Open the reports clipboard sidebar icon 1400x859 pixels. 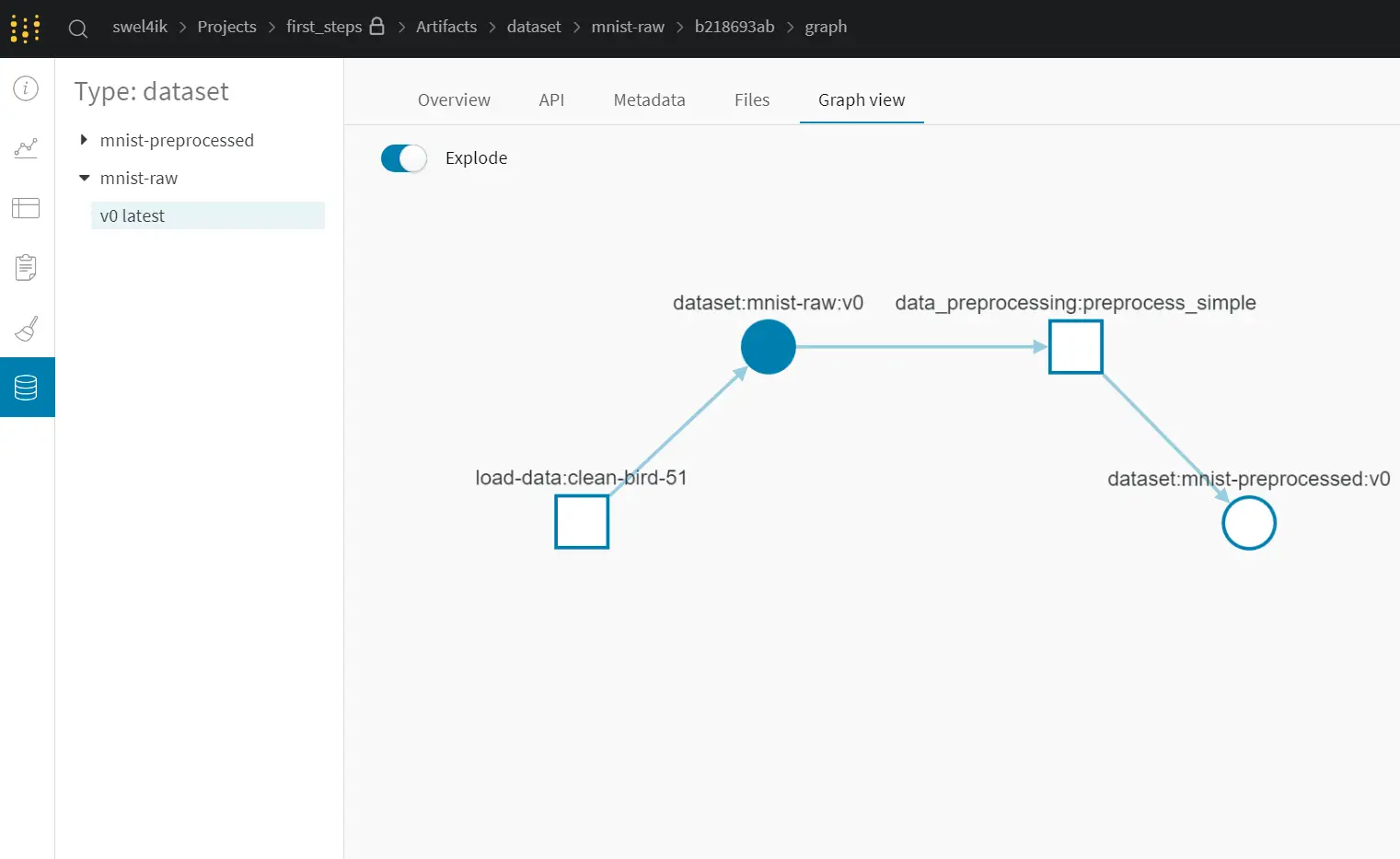[x=26, y=268]
